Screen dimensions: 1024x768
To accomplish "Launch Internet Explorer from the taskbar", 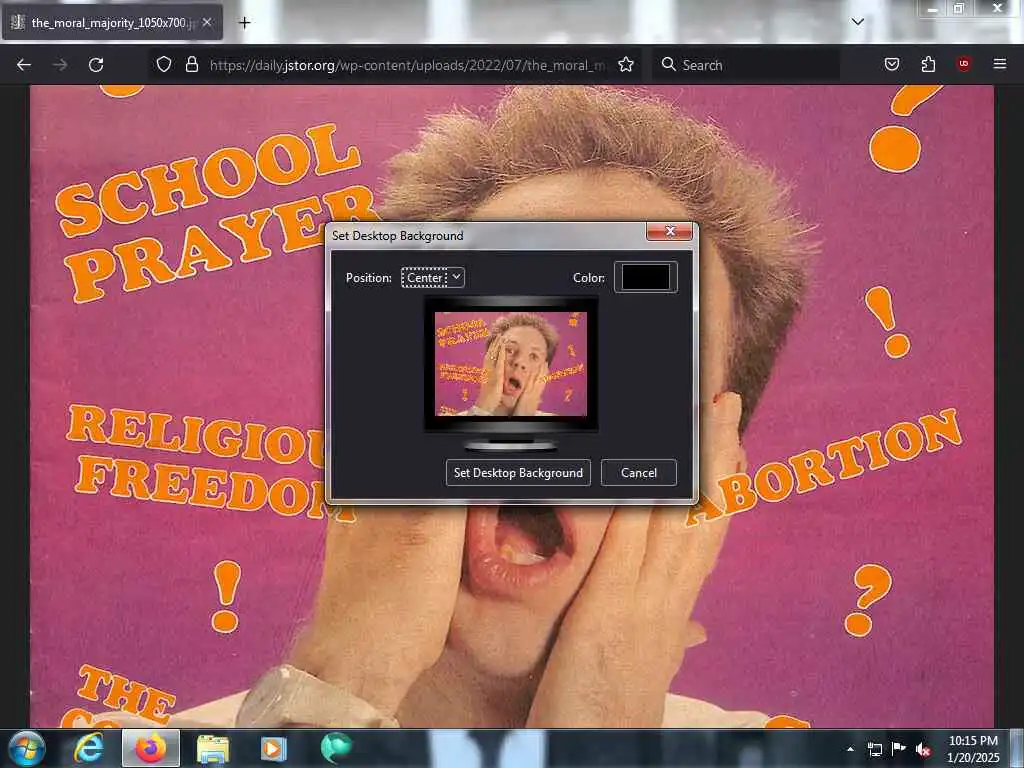I will click(x=88, y=748).
